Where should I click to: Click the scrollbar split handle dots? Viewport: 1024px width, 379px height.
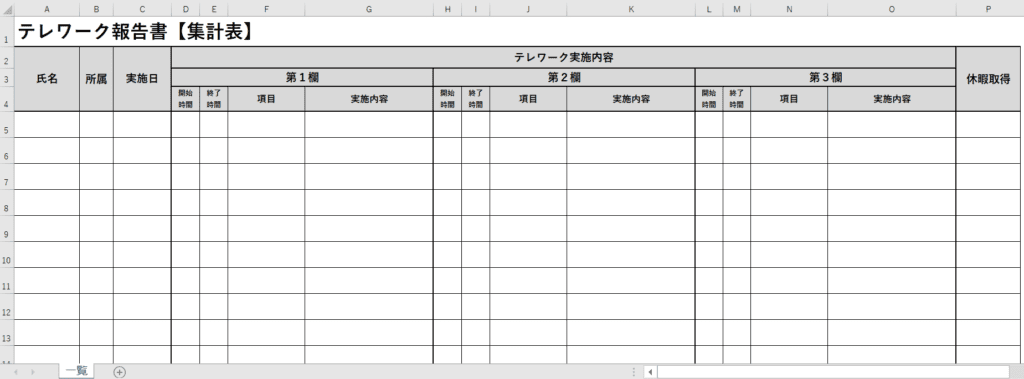click(x=634, y=372)
